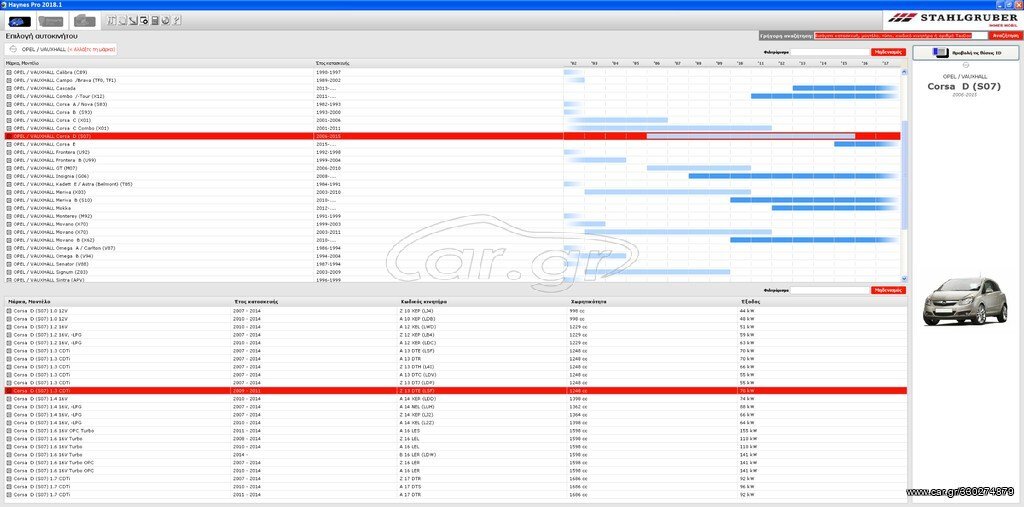
Task: Select OPEL / VAUXHALL Omega B (V94)
Action: 453,256
